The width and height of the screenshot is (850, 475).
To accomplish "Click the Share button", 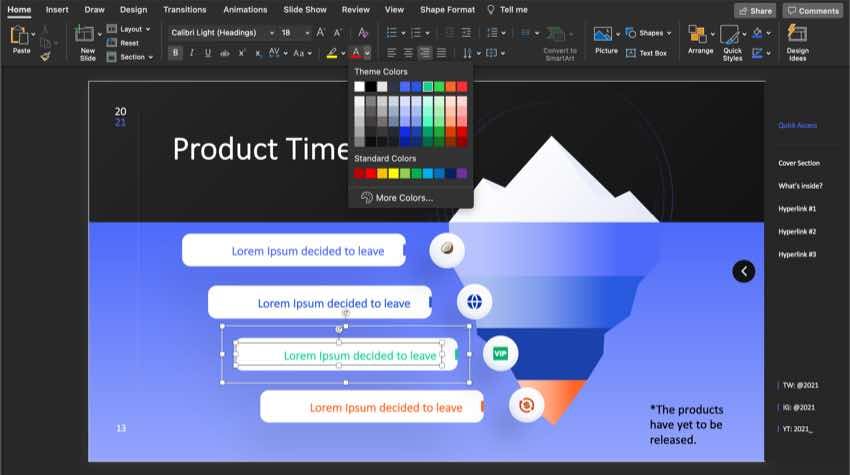I will (x=755, y=11).
